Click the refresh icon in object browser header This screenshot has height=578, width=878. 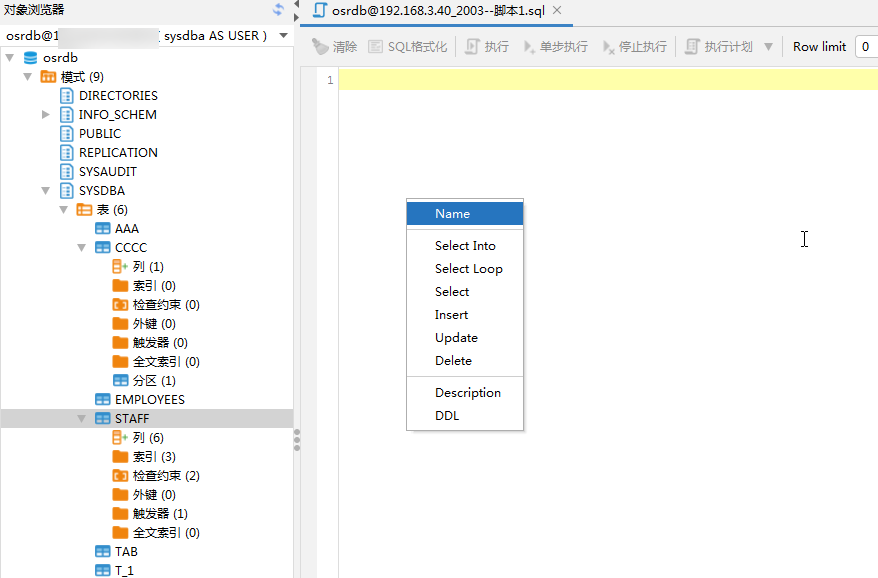(278, 10)
